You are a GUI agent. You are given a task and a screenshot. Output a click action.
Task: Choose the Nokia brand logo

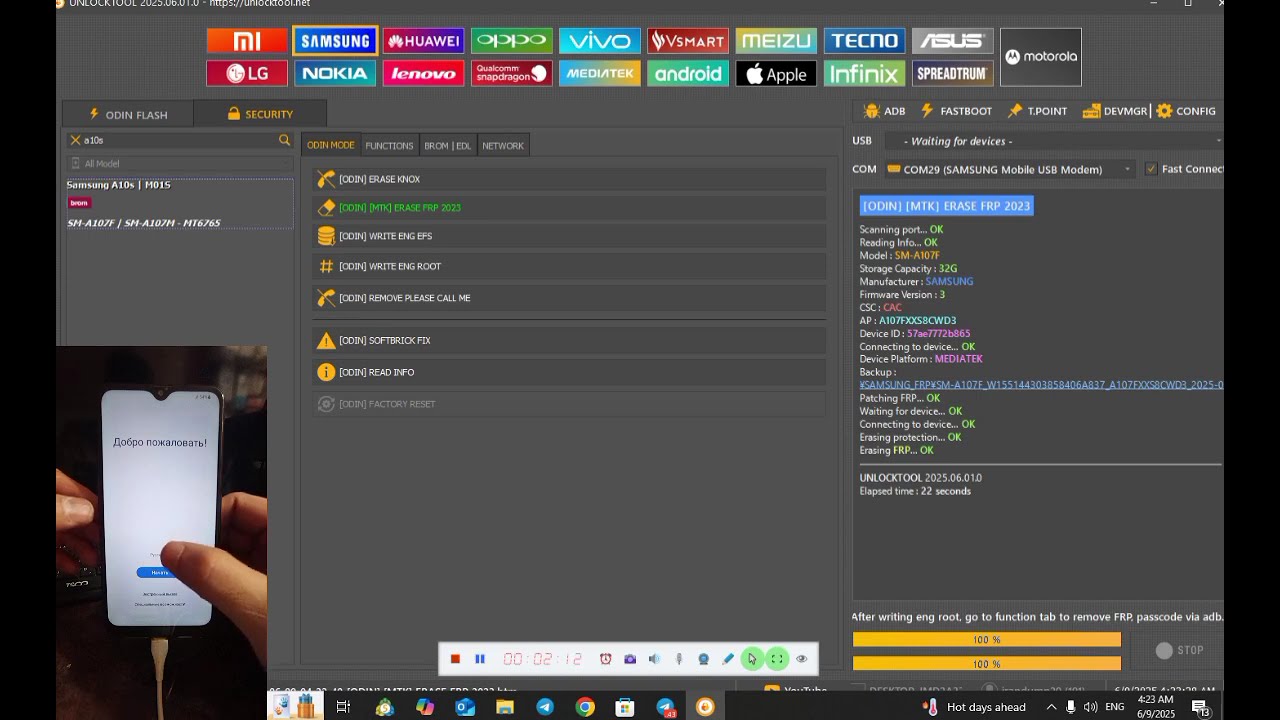pos(335,73)
